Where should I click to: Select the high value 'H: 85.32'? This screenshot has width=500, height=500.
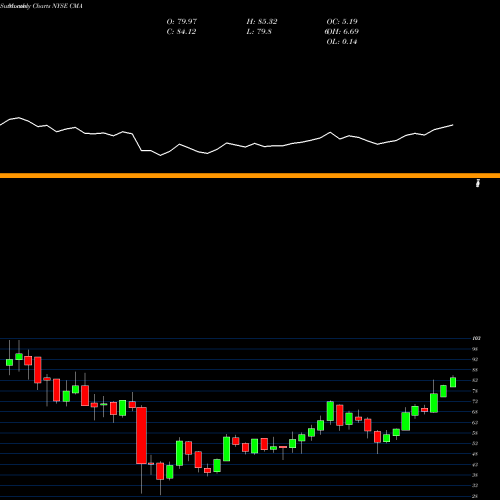[262, 22]
